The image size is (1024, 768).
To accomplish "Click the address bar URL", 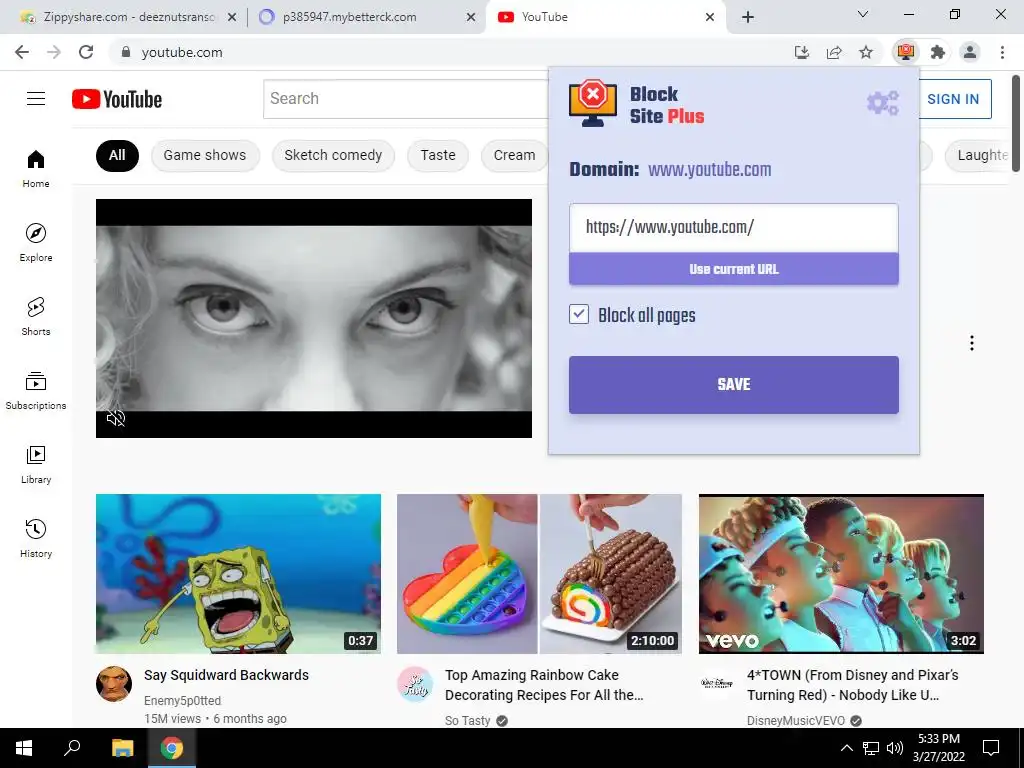I will pos(182,52).
